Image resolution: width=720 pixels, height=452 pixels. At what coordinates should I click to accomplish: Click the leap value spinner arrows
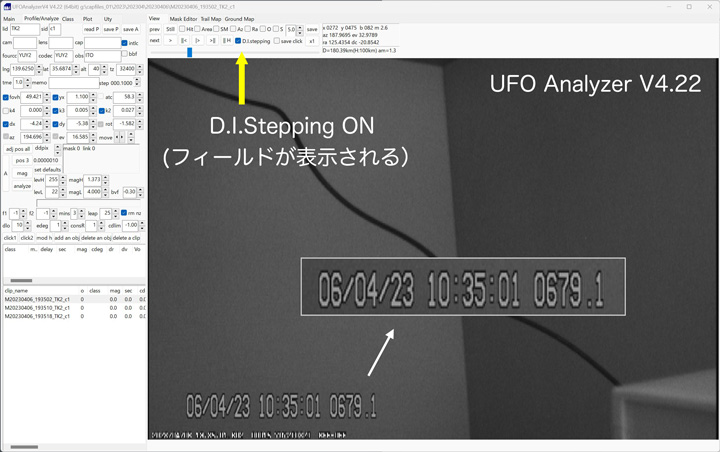[x=115, y=213]
